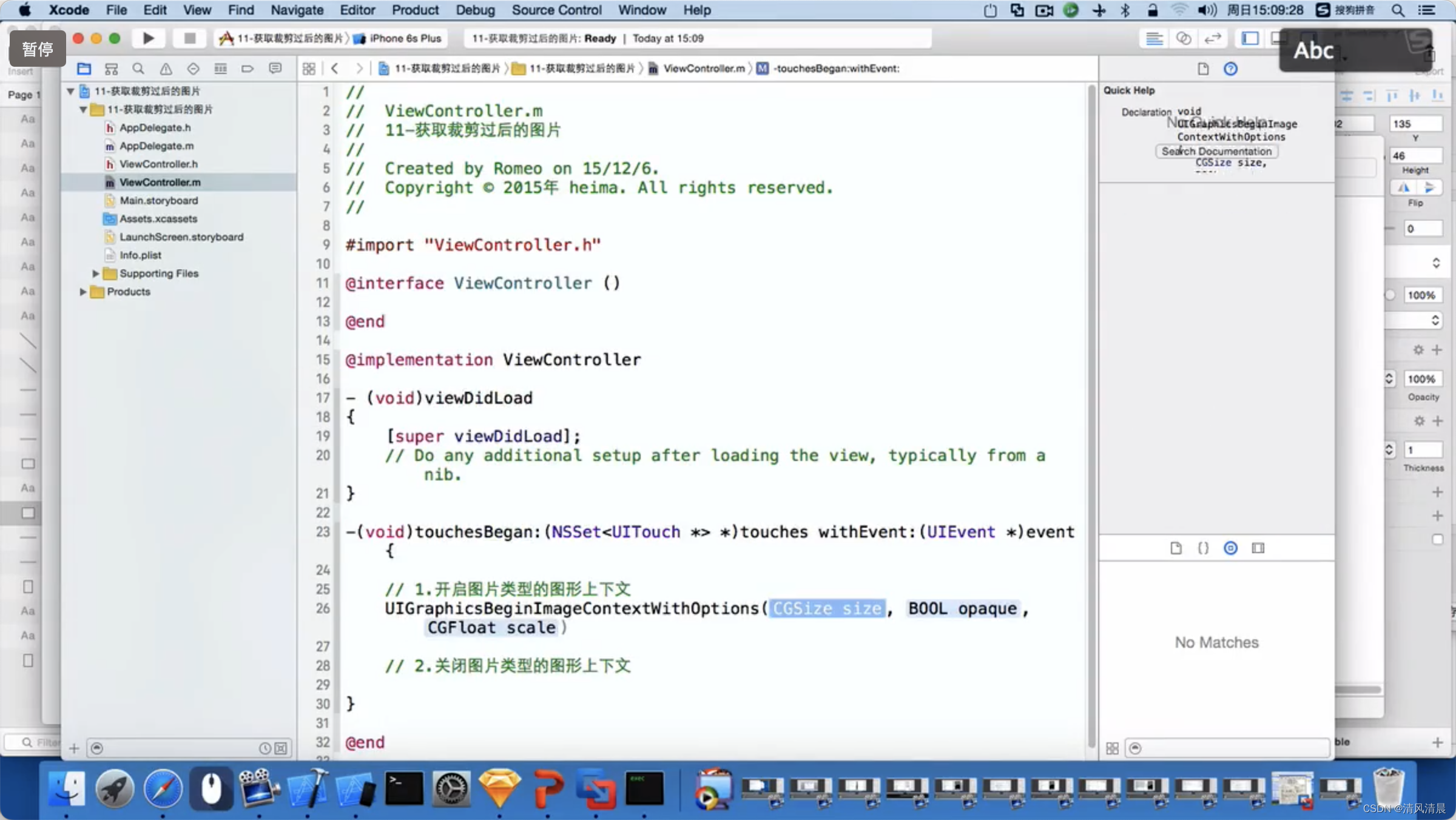Show the Project navigator

pyautogui.click(x=84, y=69)
